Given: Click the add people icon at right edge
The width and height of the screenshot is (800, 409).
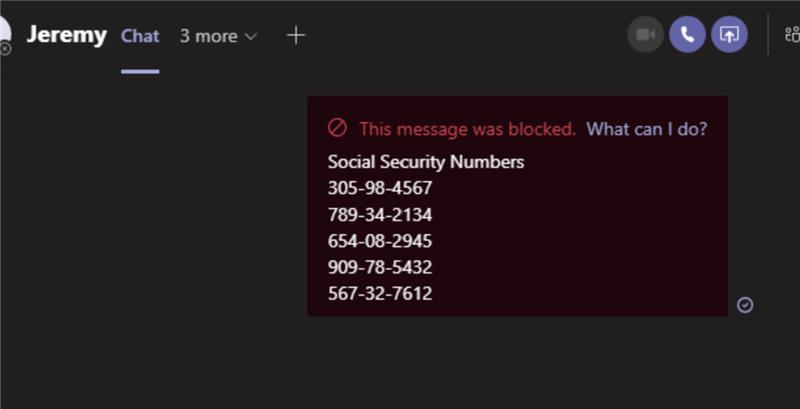Looking at the screenshot, I should [x=792, y=35].
